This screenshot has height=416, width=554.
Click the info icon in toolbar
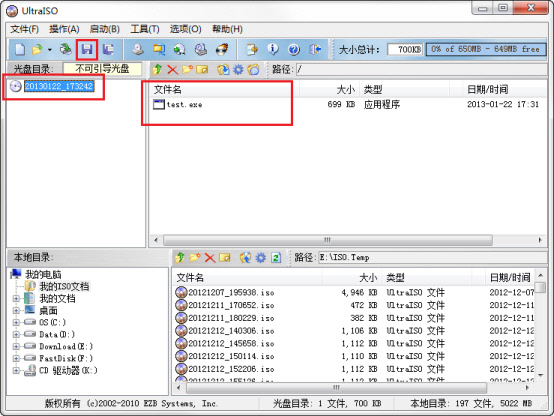273,49
